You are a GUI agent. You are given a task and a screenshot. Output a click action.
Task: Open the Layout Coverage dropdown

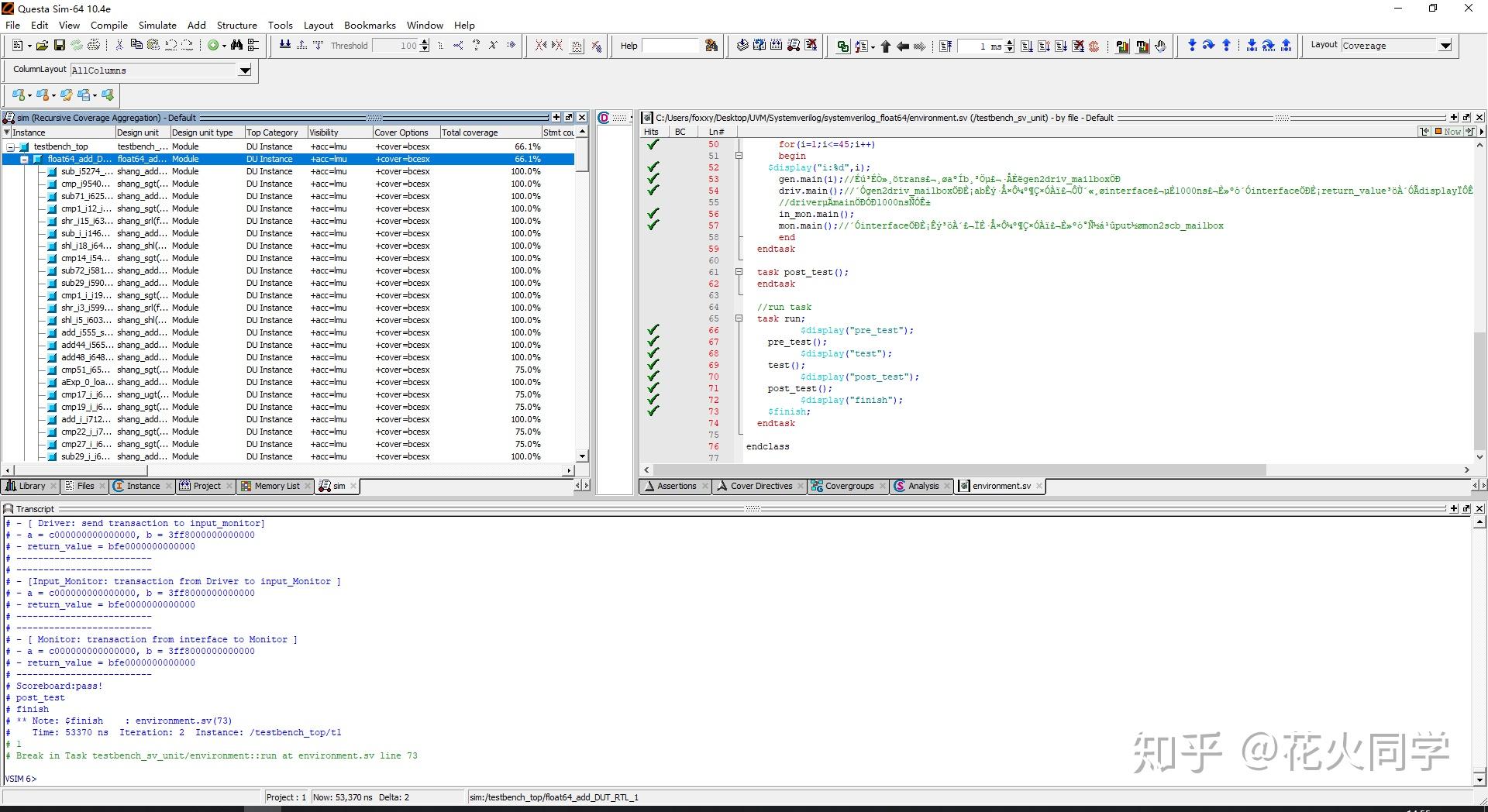pos(1445,46)
